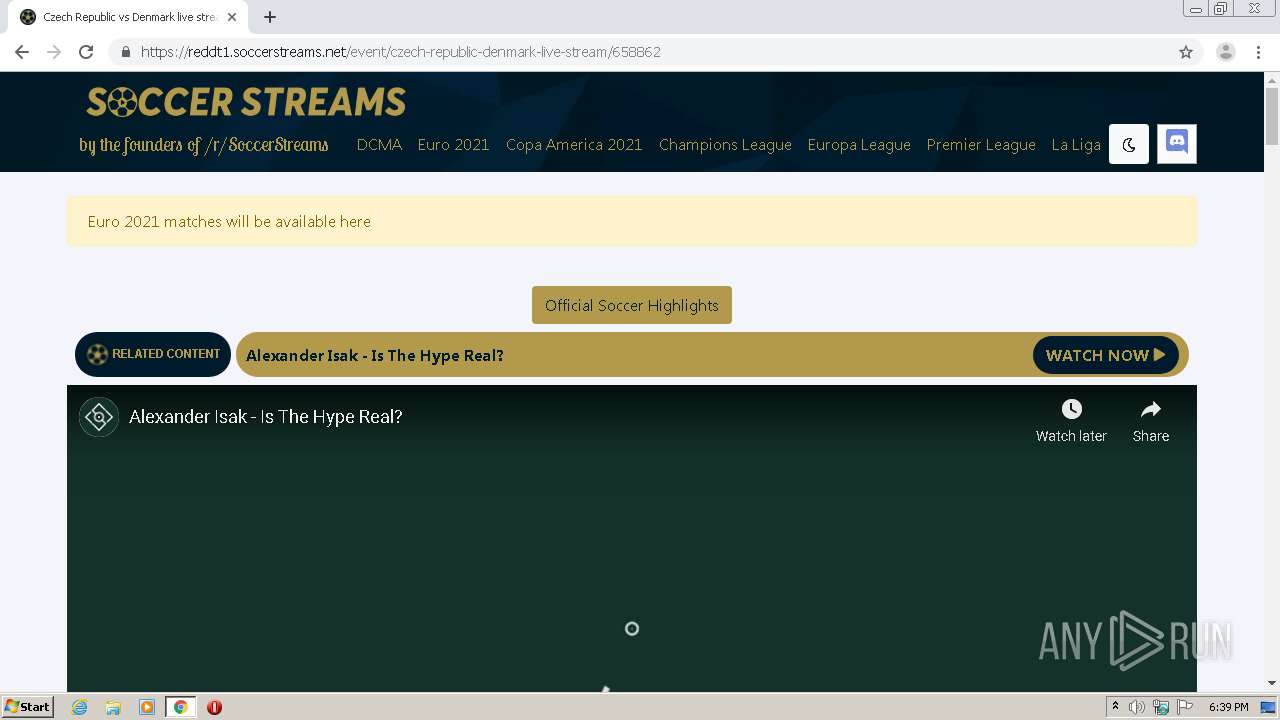The height and width of the screenshot is (720, 1280).
Task: Launch Internet Explorer from the taskbar
Action: (80, 707)
